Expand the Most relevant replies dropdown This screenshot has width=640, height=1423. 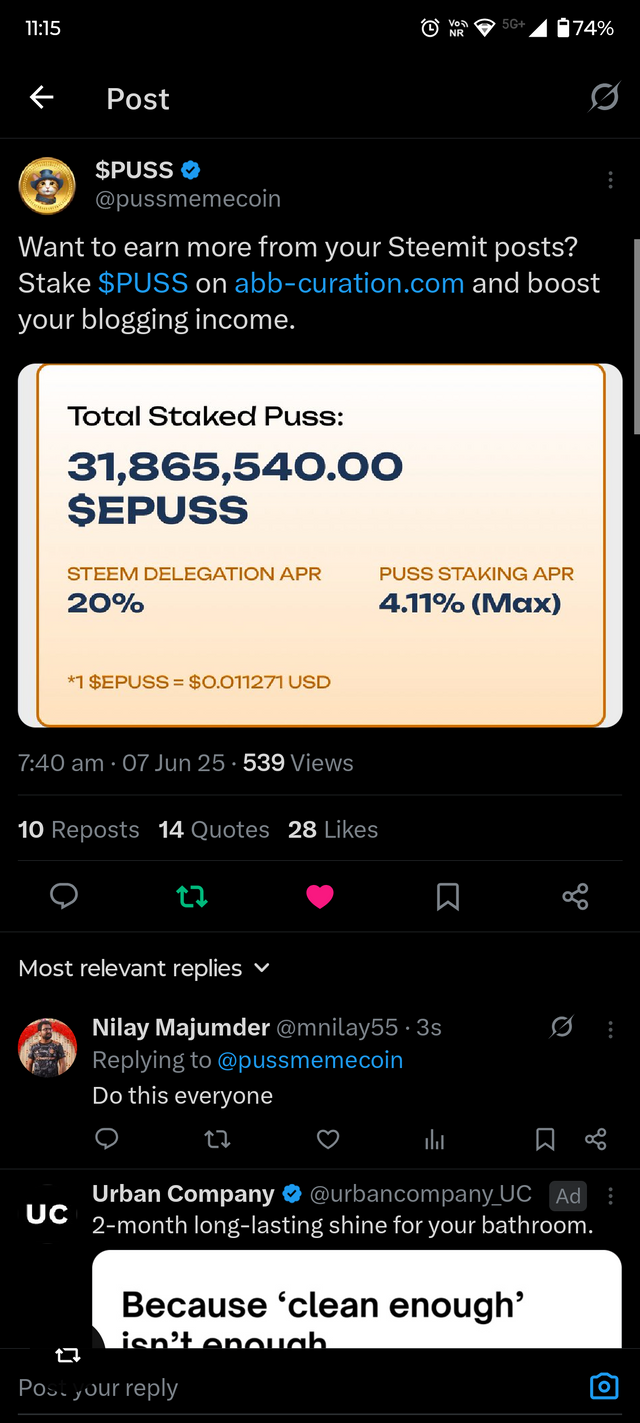pos(144,968)
